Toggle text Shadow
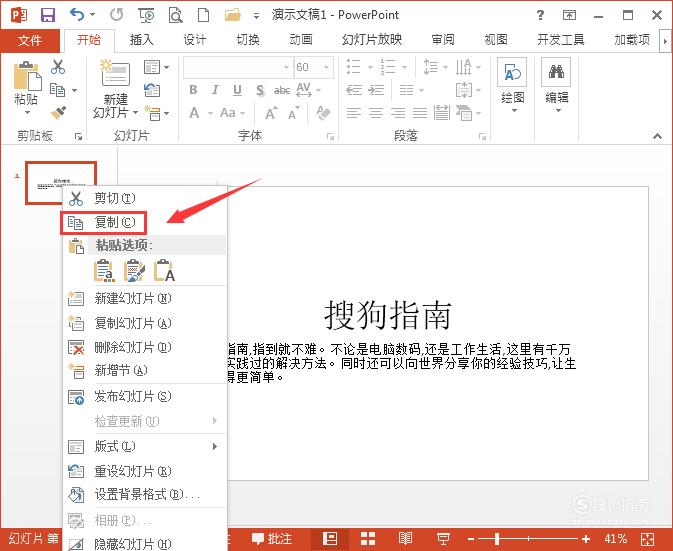The height and width of the screenshot is (551, 673). click(260, 90)
